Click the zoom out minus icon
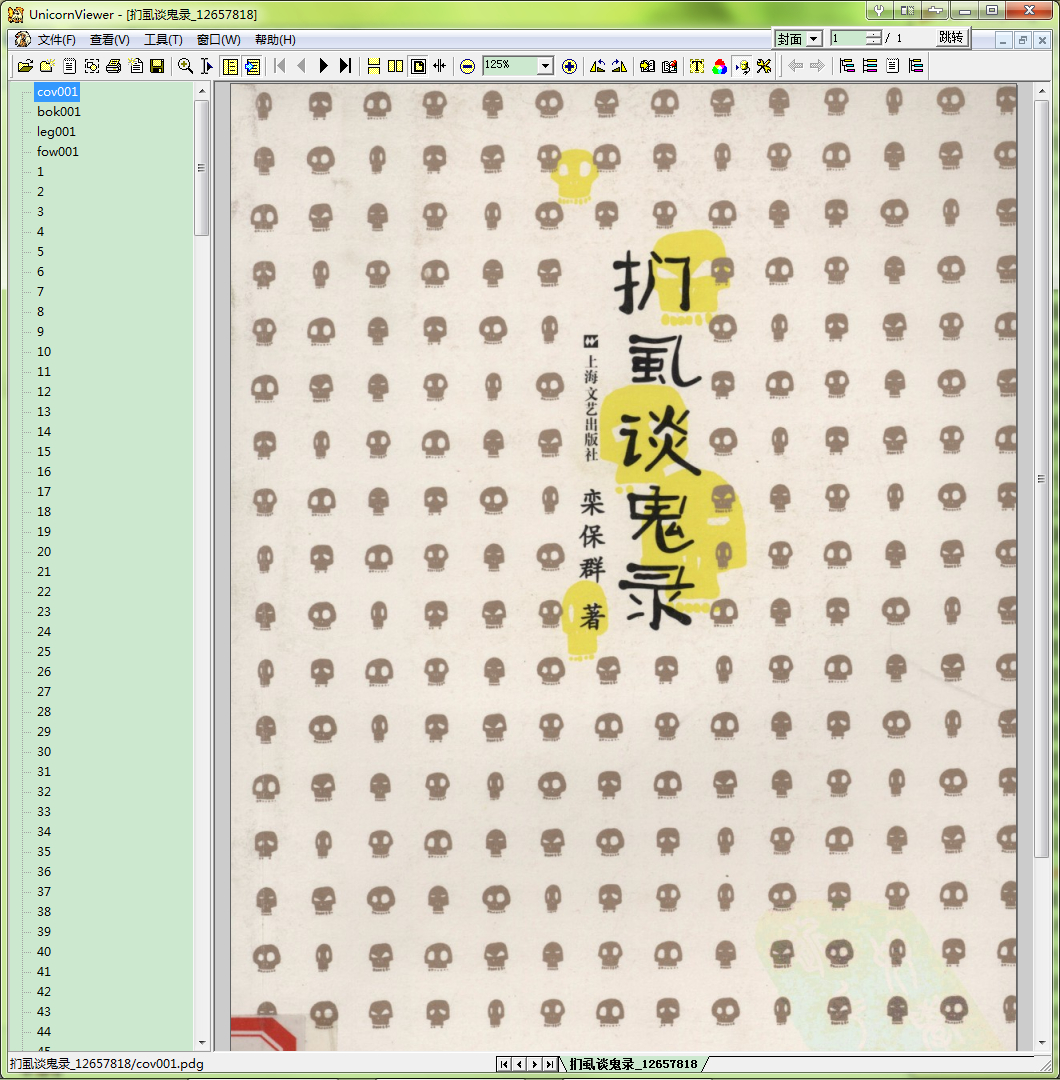Screen dimensions: 1060x1080 [x=468, y=66]
